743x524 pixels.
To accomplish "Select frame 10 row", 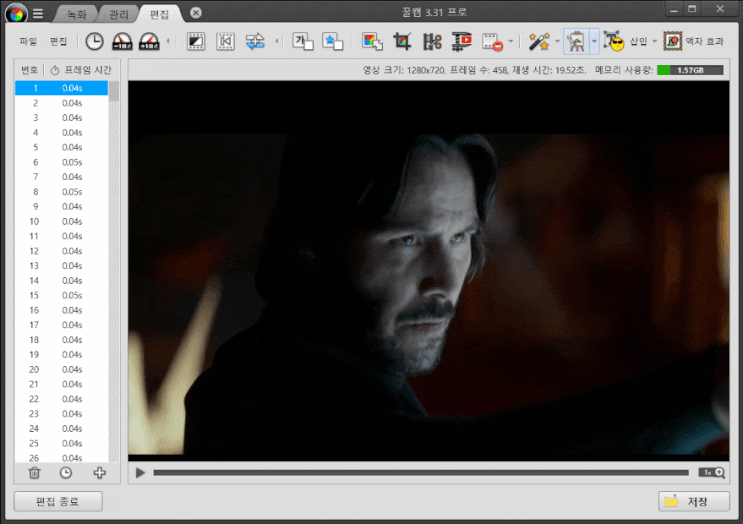I will pos(62,221).
